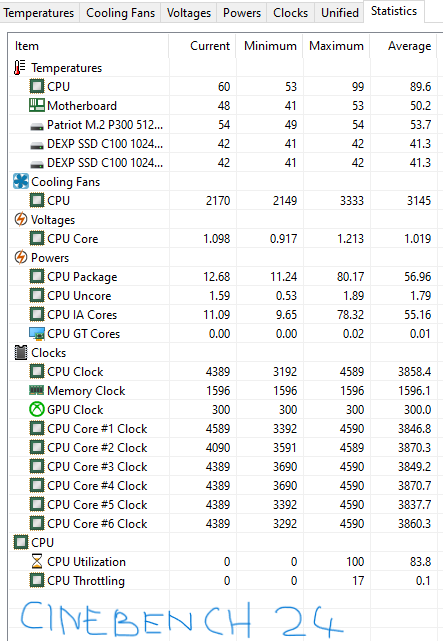Select the CPU group row above Utilization
This screenshot has height=641, width=443.
click(223, 542)
